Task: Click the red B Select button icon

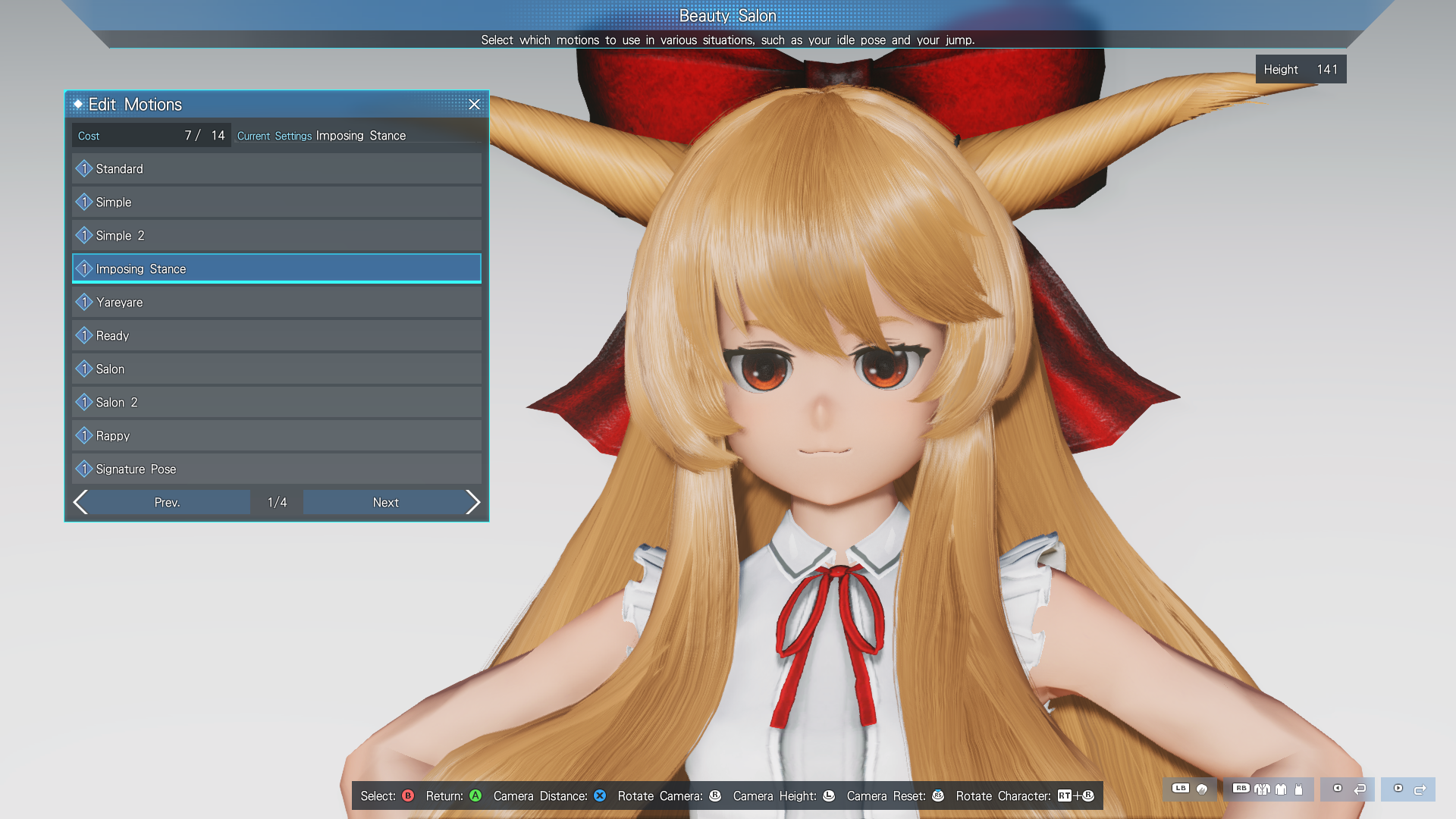Action: coord(408,795)
